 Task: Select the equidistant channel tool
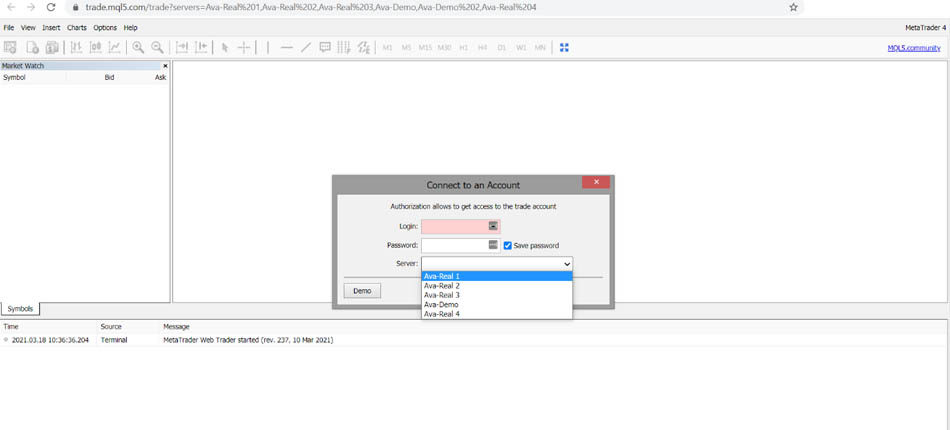(344, 47)
